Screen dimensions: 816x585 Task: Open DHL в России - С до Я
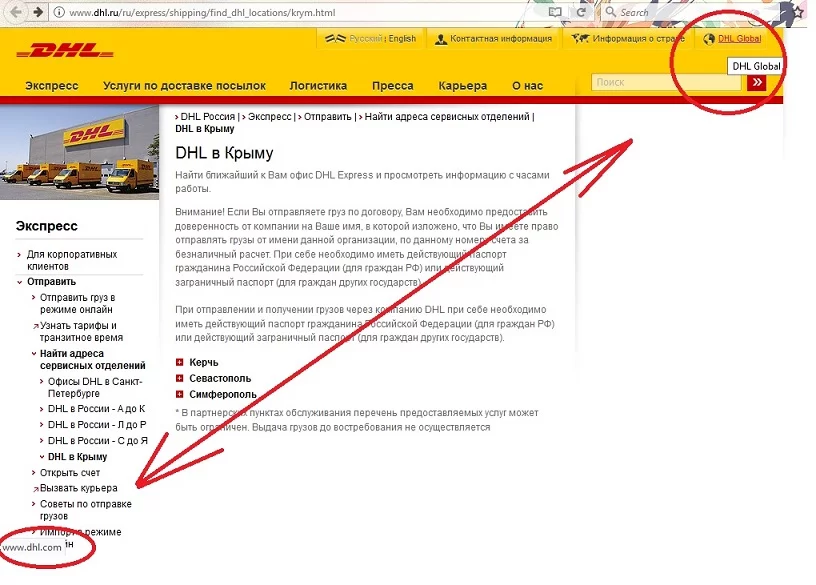pyautogui.click(x=97, y=441)
